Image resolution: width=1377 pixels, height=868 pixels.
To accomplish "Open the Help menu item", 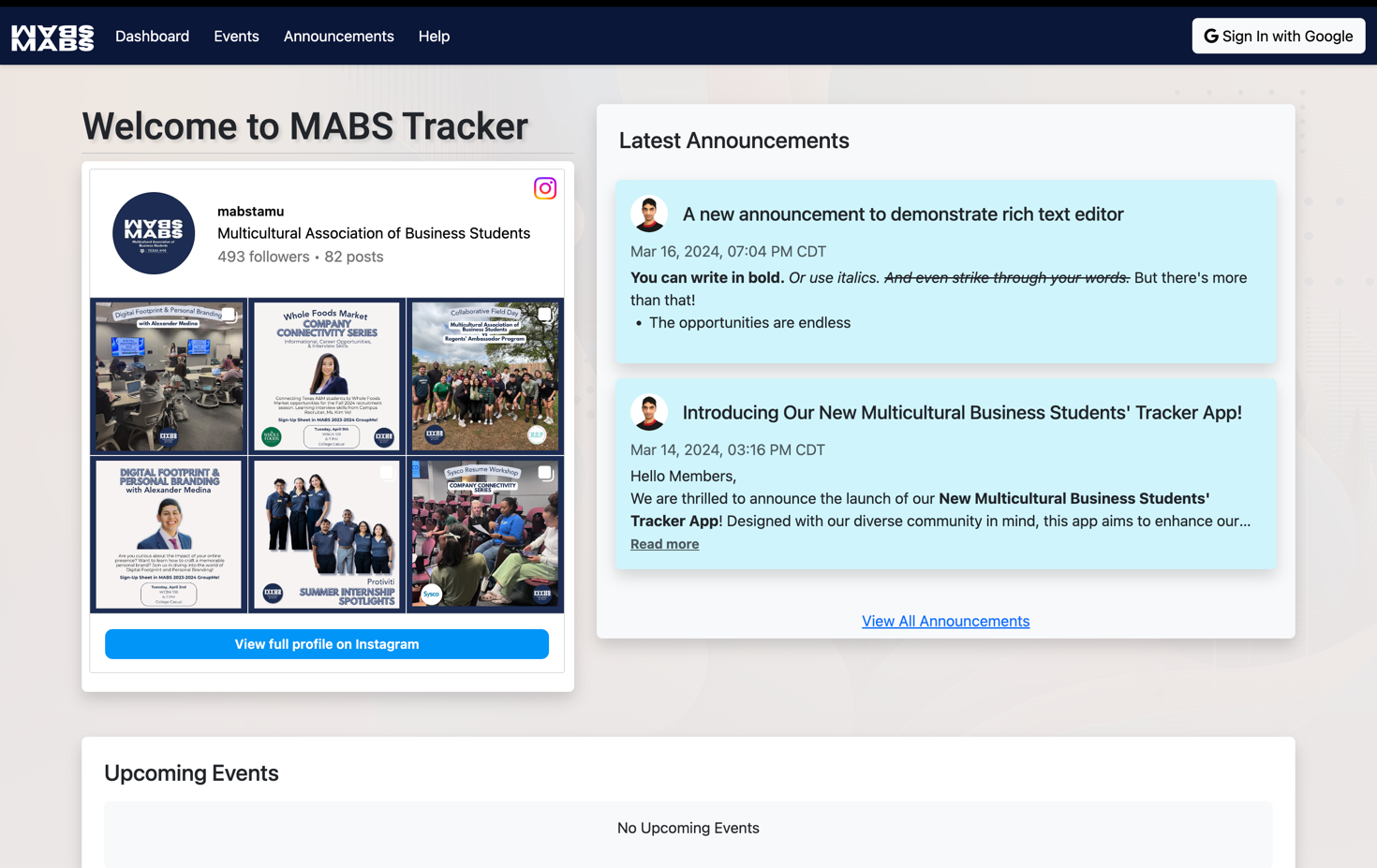I will pos(434,37).
